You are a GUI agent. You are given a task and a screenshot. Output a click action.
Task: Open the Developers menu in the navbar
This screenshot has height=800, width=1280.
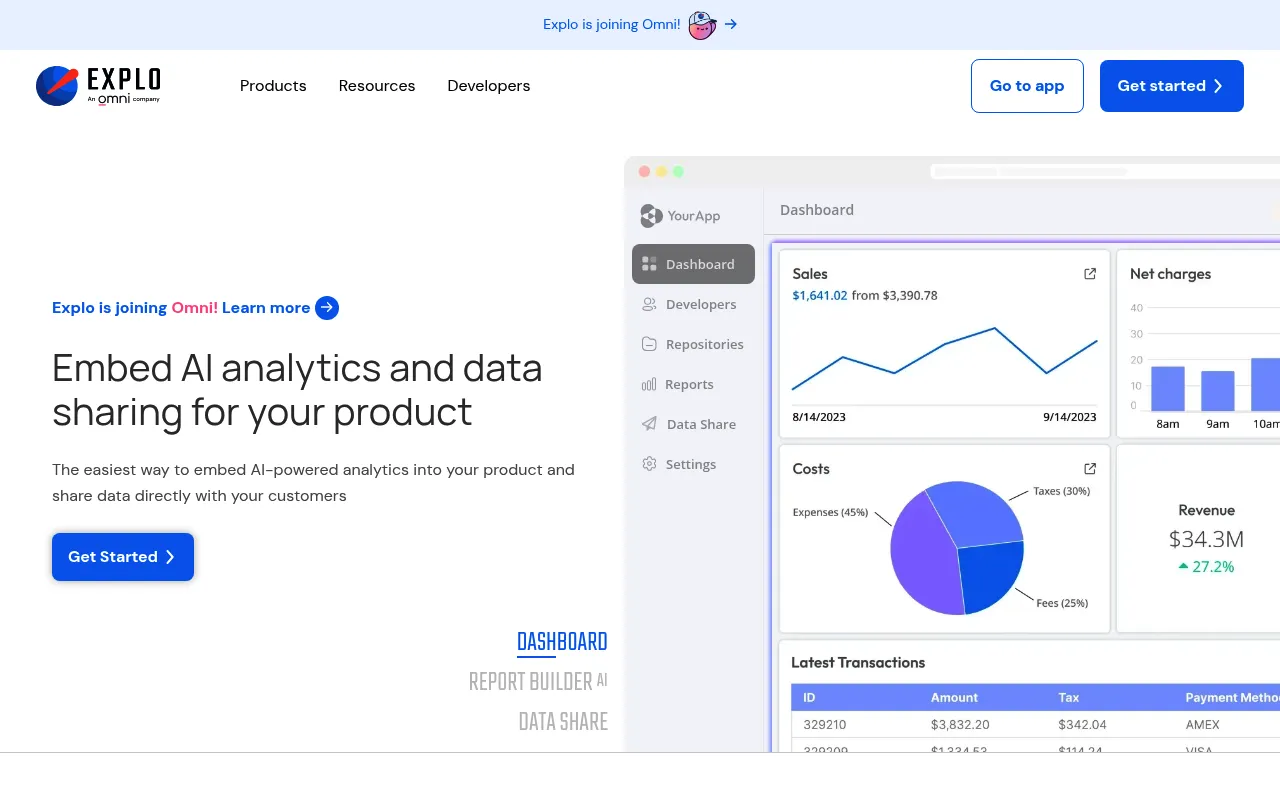[x=489, y=86]
